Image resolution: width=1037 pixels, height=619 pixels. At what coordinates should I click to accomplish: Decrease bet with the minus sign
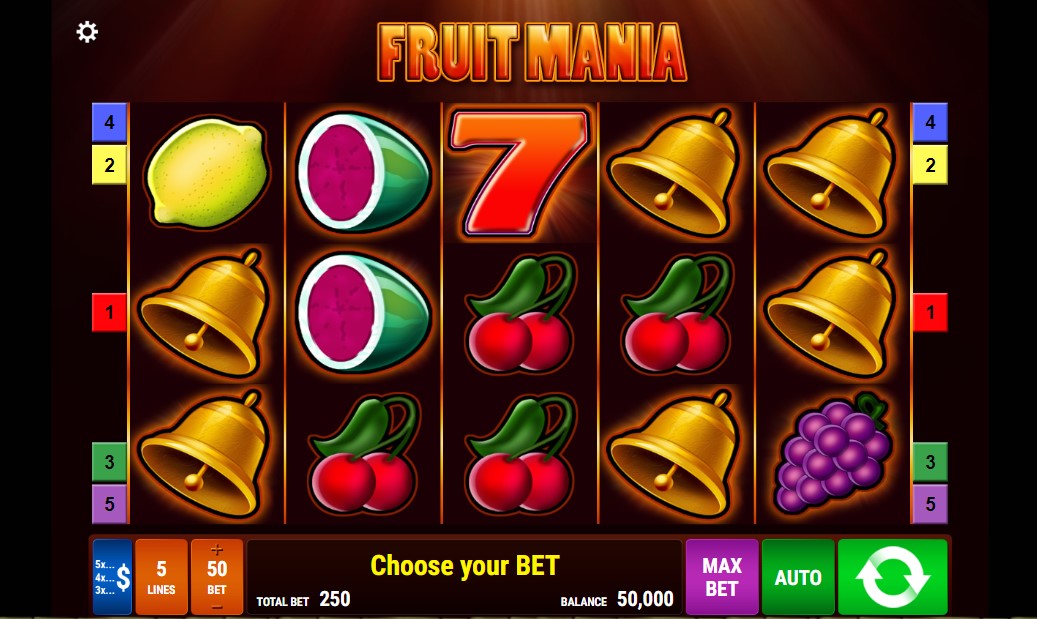point(217,606)
